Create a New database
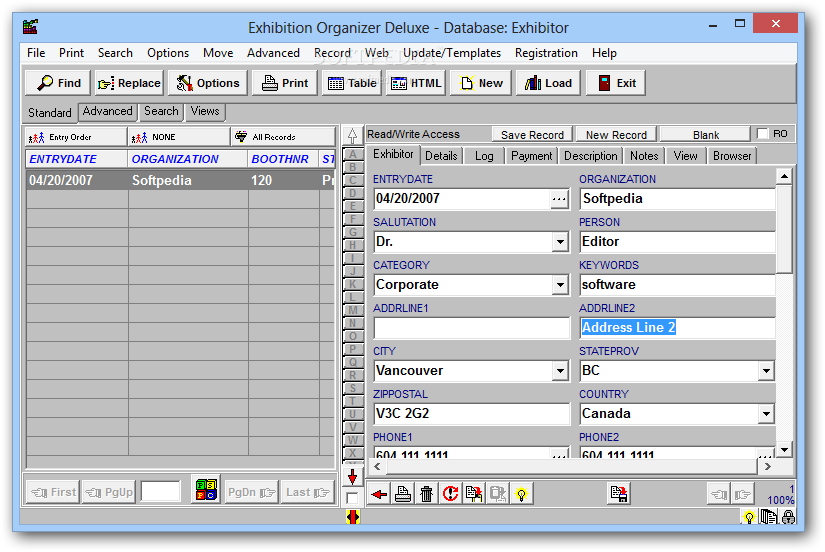Image resolution: width=825 pixels, height=552 pixels. point(481,83)
